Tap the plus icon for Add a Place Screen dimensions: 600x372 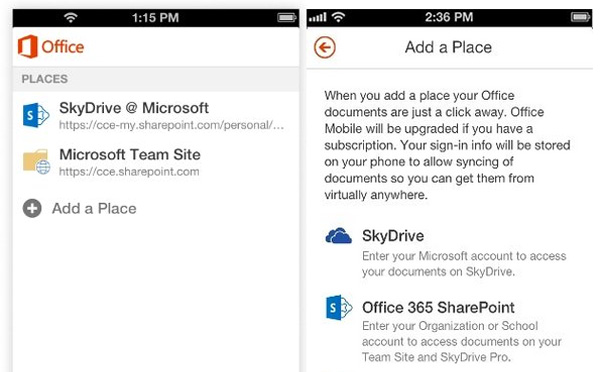[32, 209]
